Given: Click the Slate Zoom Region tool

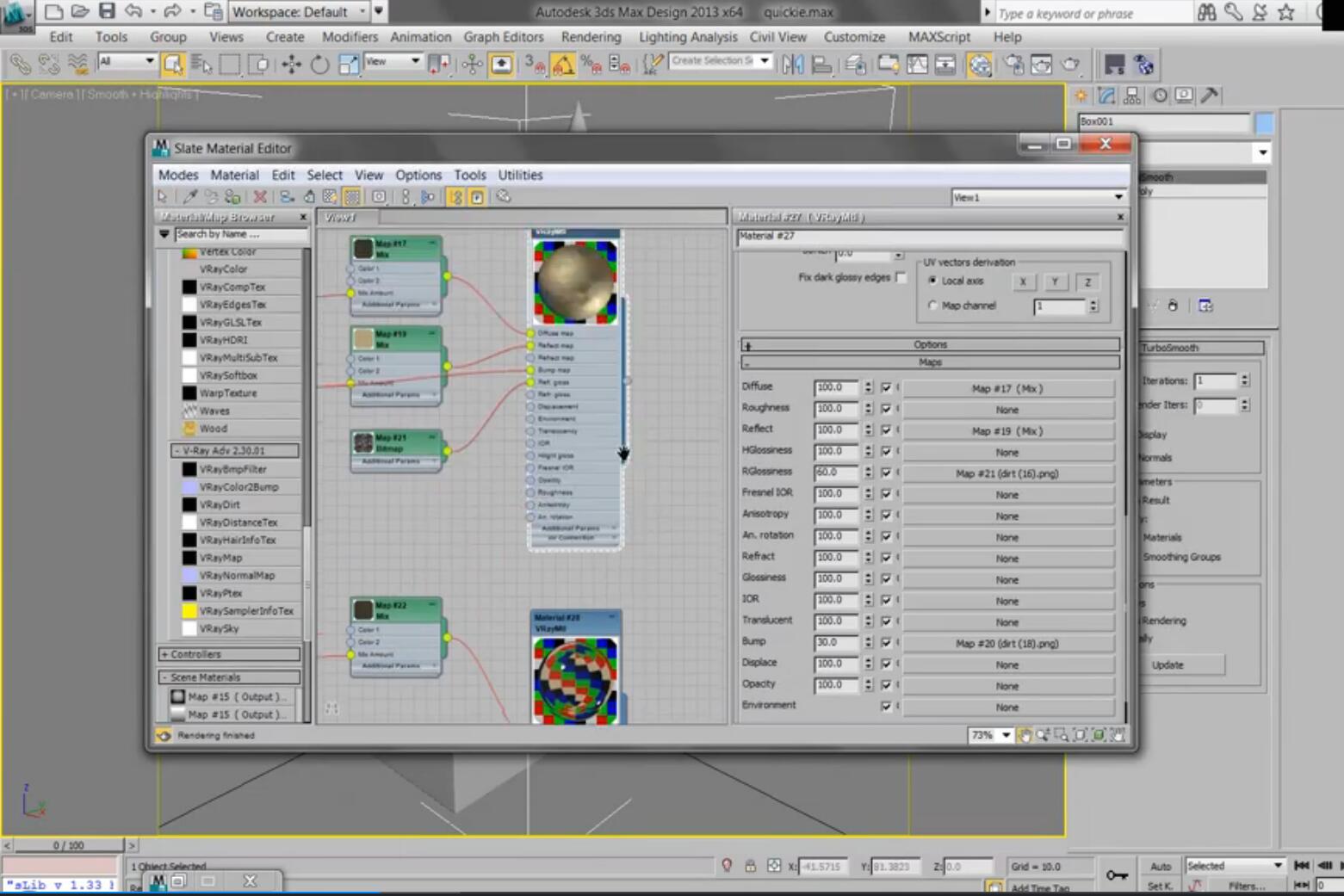Looking at the screenshot, I should coord(1062,735).
